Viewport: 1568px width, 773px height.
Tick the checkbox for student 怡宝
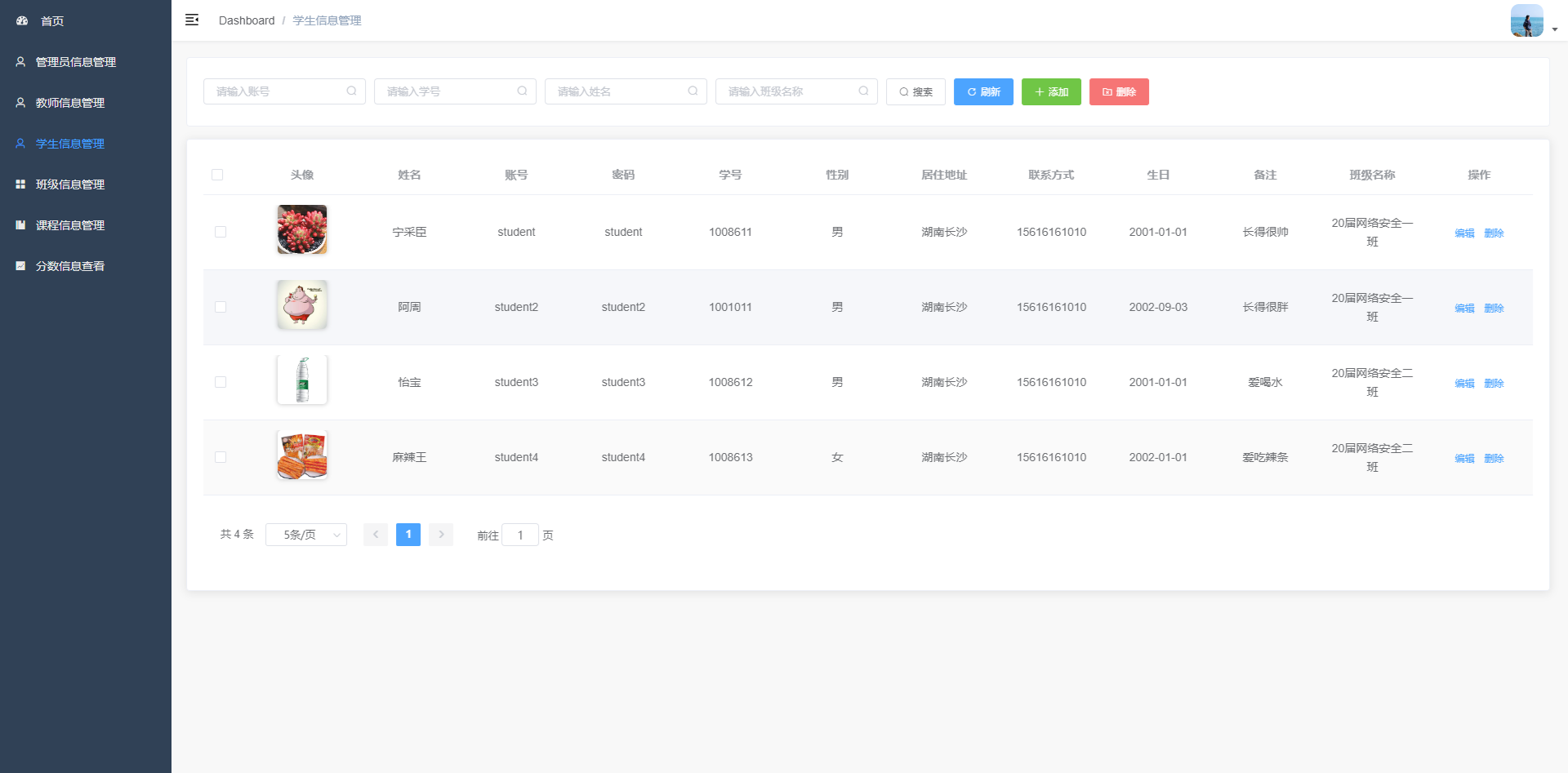point(220,382)
